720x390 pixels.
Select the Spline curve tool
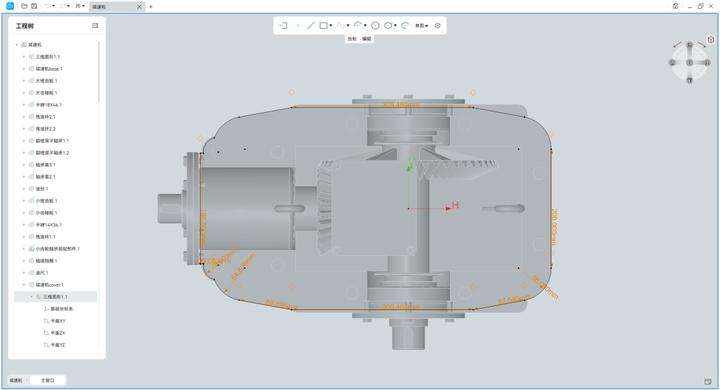click(341, 26)
